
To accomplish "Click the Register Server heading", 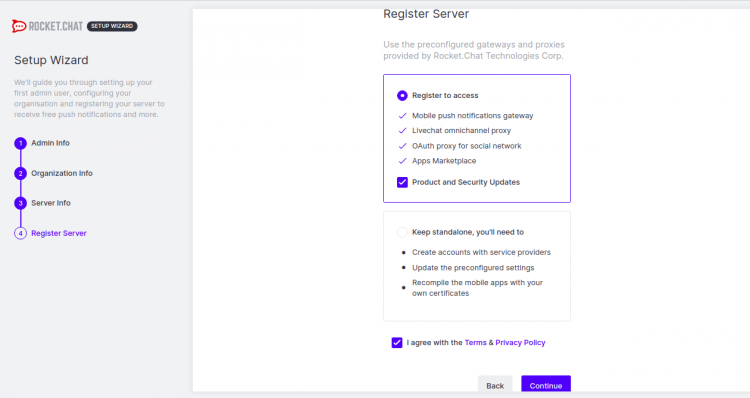I will [x=426, y=14].
